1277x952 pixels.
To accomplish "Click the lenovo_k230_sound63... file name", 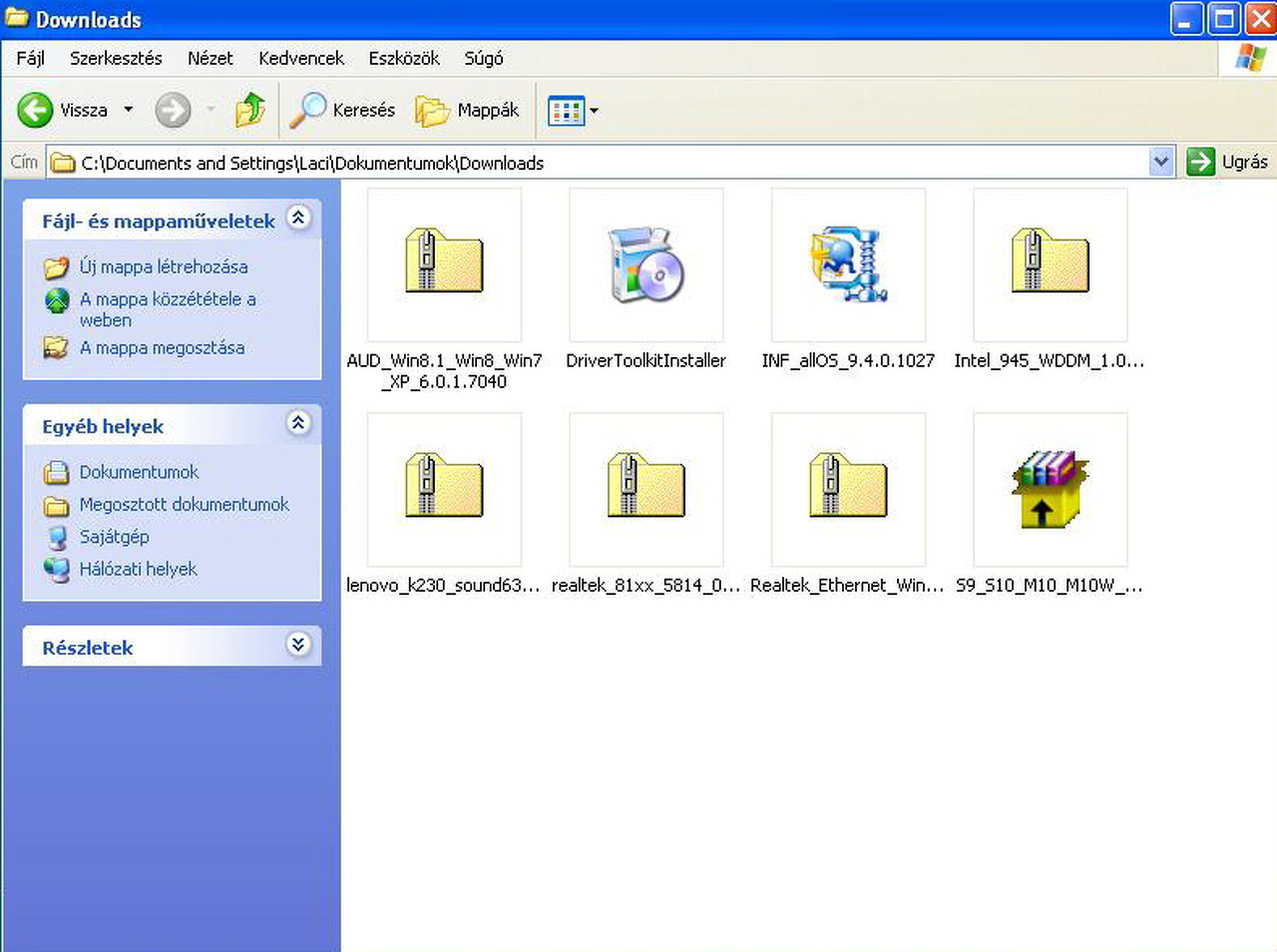I will click(444, 585).
